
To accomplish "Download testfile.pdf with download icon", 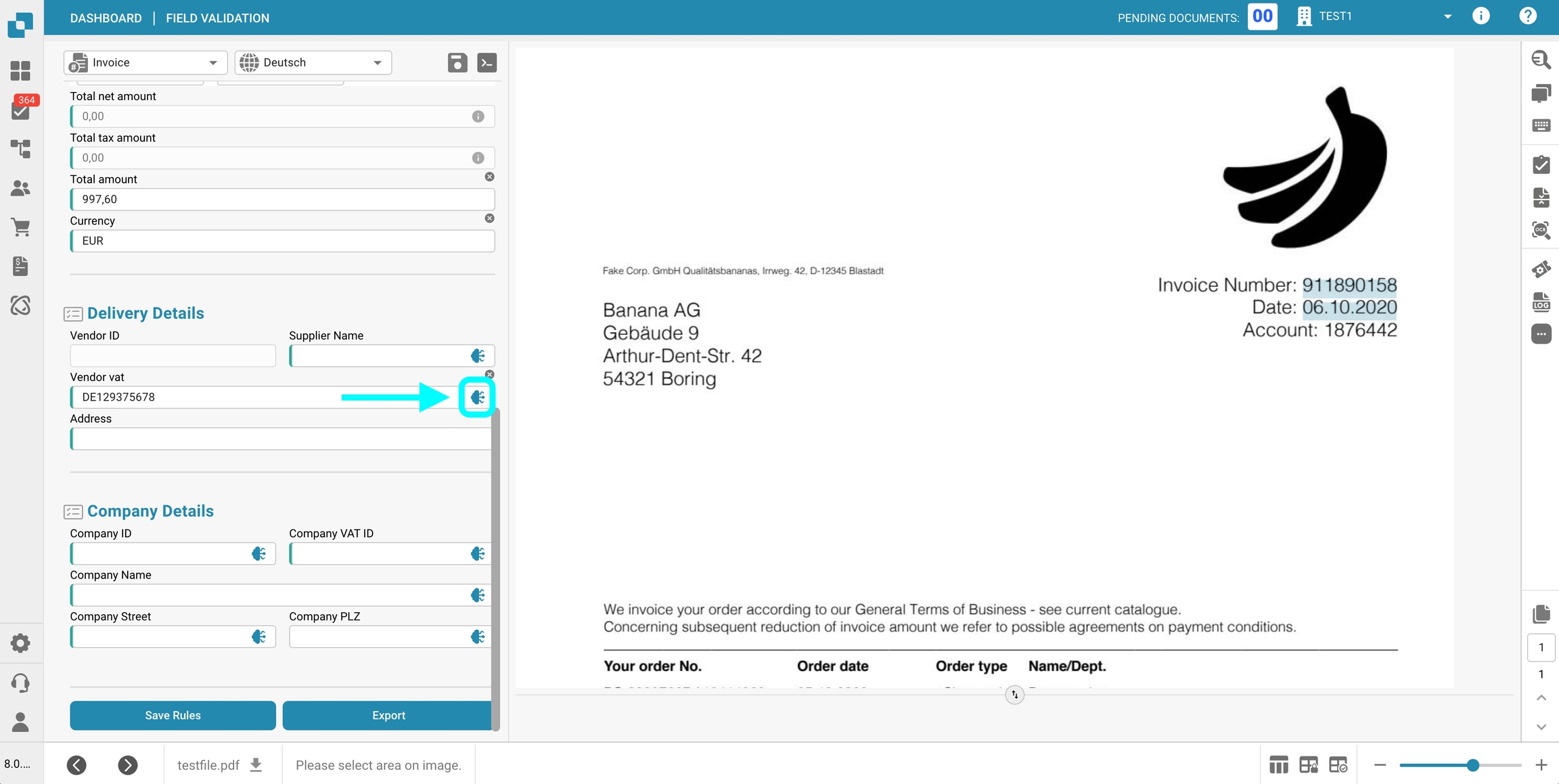I will (x=256, y=765).
